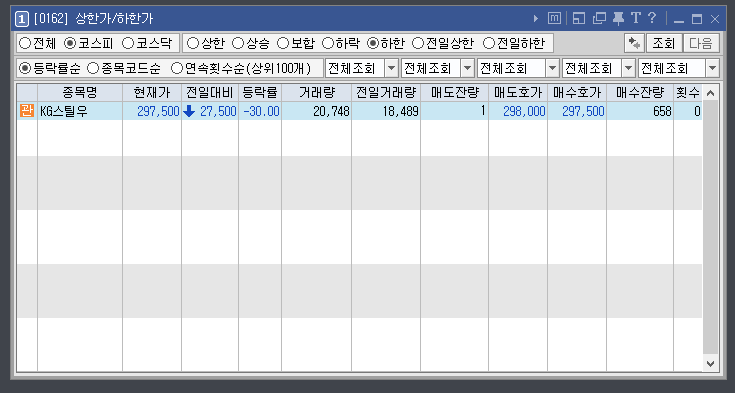Close the 상한가/하한가 window
The image size is (735, 393).
click(715, 19)
